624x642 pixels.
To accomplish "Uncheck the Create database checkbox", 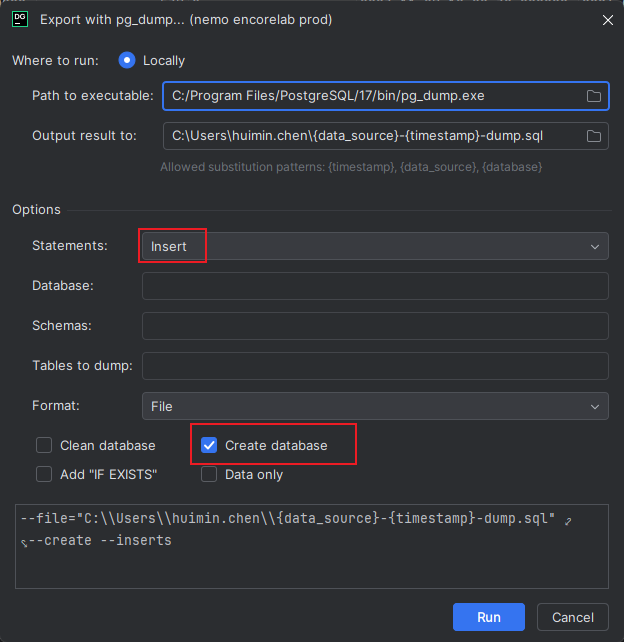I will click(209, 445).
